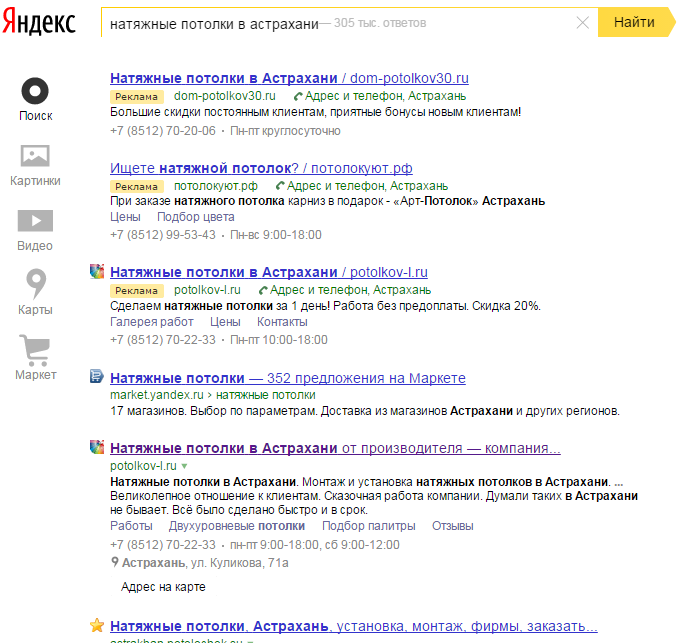Screen dimensions: 681x643
Task: Click favicon of от производителя result
Action: click(x=97, y=447)
